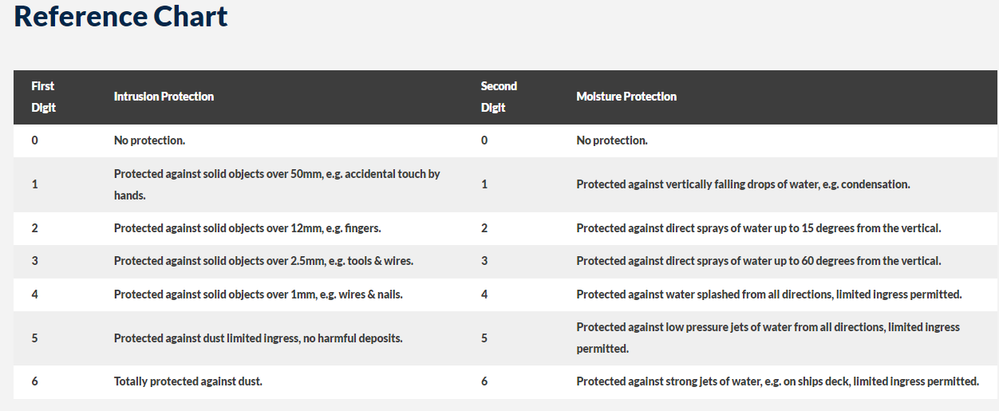Image resolution: width=999 pixels, height=411 pixels.
Task: Click the 2.5mm tools & wires description
Action: (263, 261)
